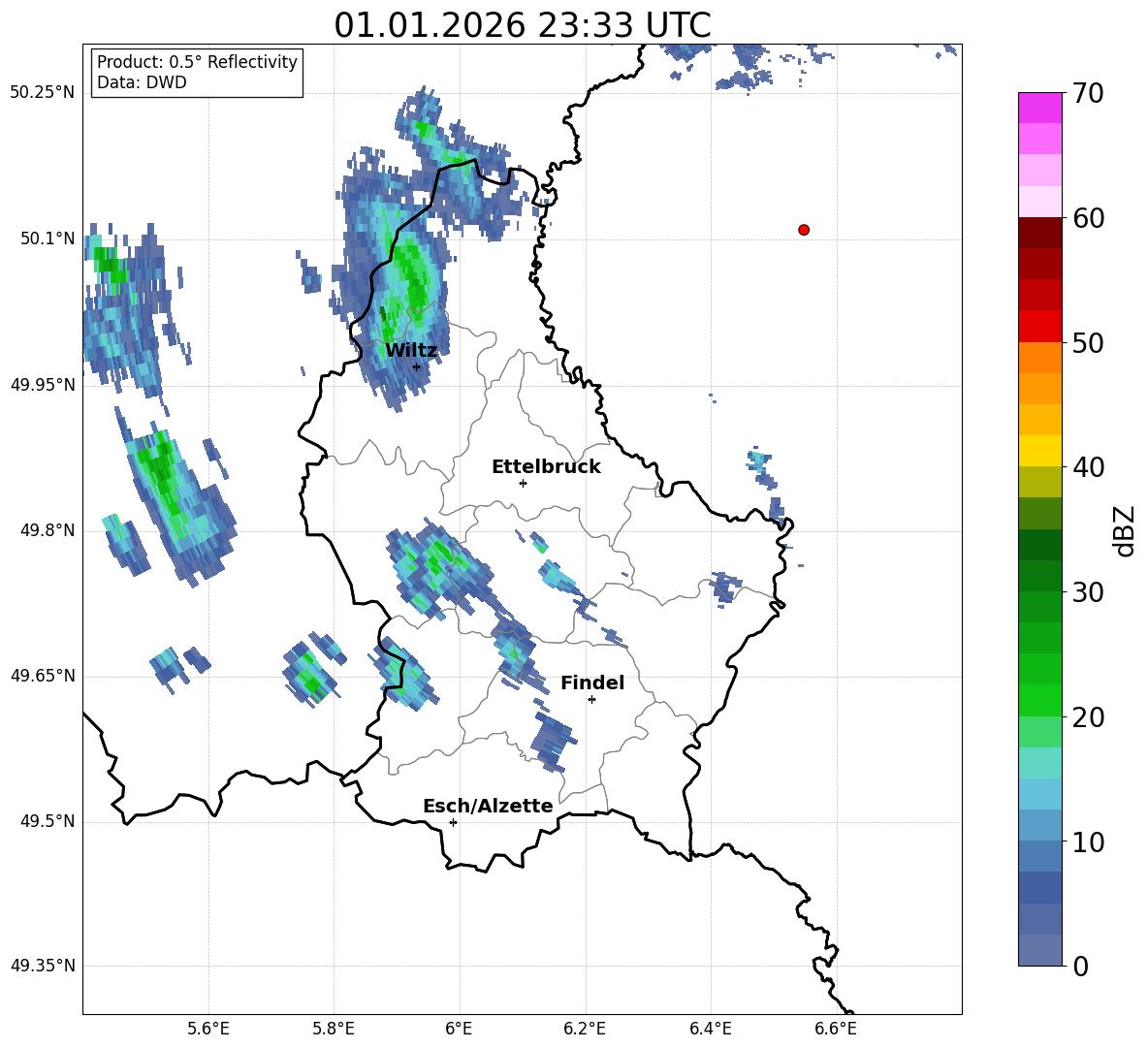
Task: Click the 5.6°E longitude label
Action: (208, 1030)
